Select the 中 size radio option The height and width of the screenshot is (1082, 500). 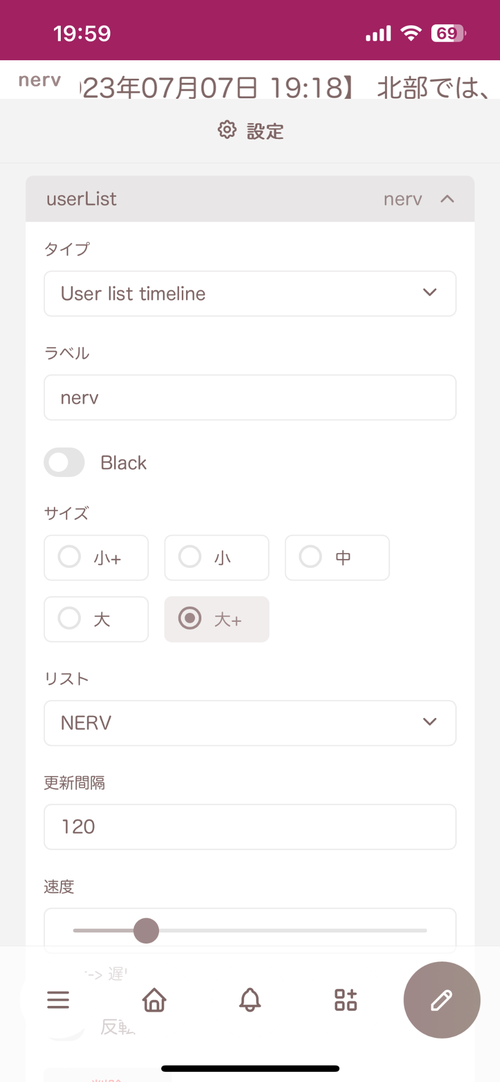pyautogui.click(x=337, y=558)
